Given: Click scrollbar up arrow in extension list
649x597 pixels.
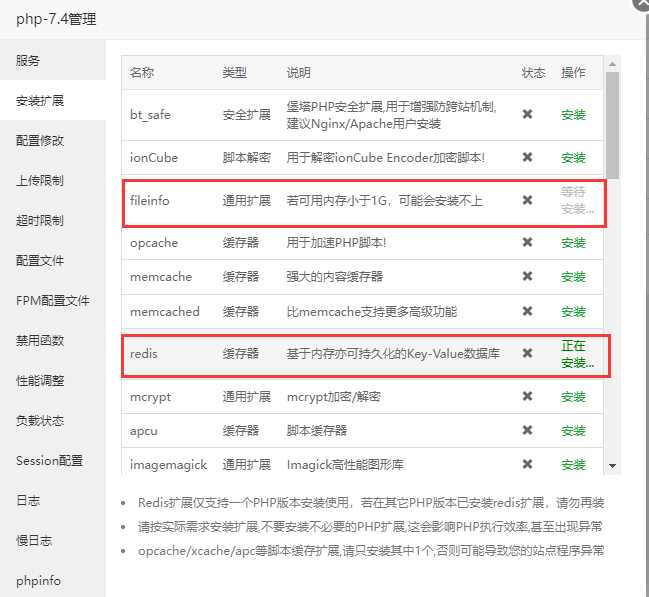Looking at the screenshot, I should click(613, 64).
